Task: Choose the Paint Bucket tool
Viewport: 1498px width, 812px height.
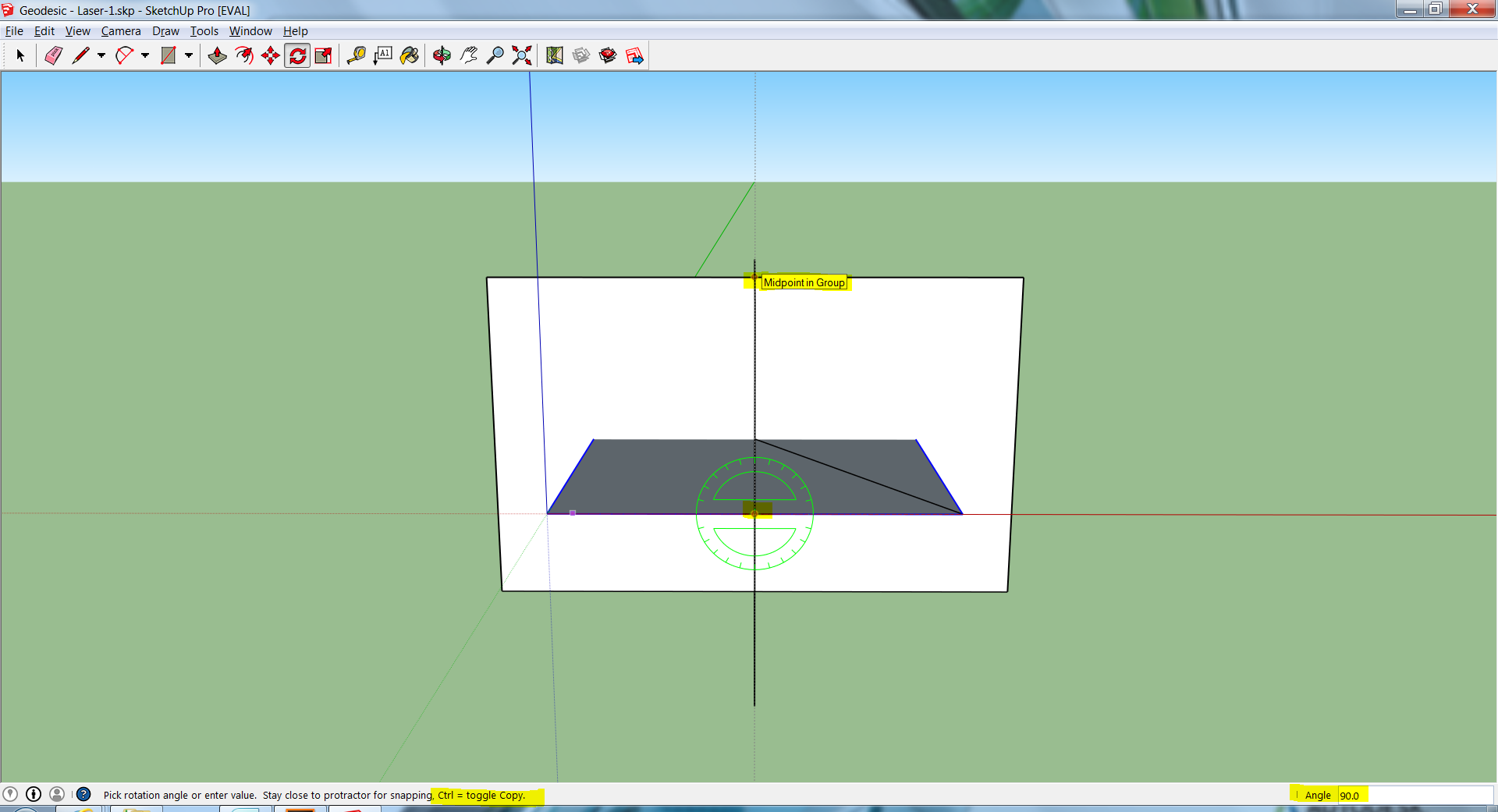Action: coord(410,55)
